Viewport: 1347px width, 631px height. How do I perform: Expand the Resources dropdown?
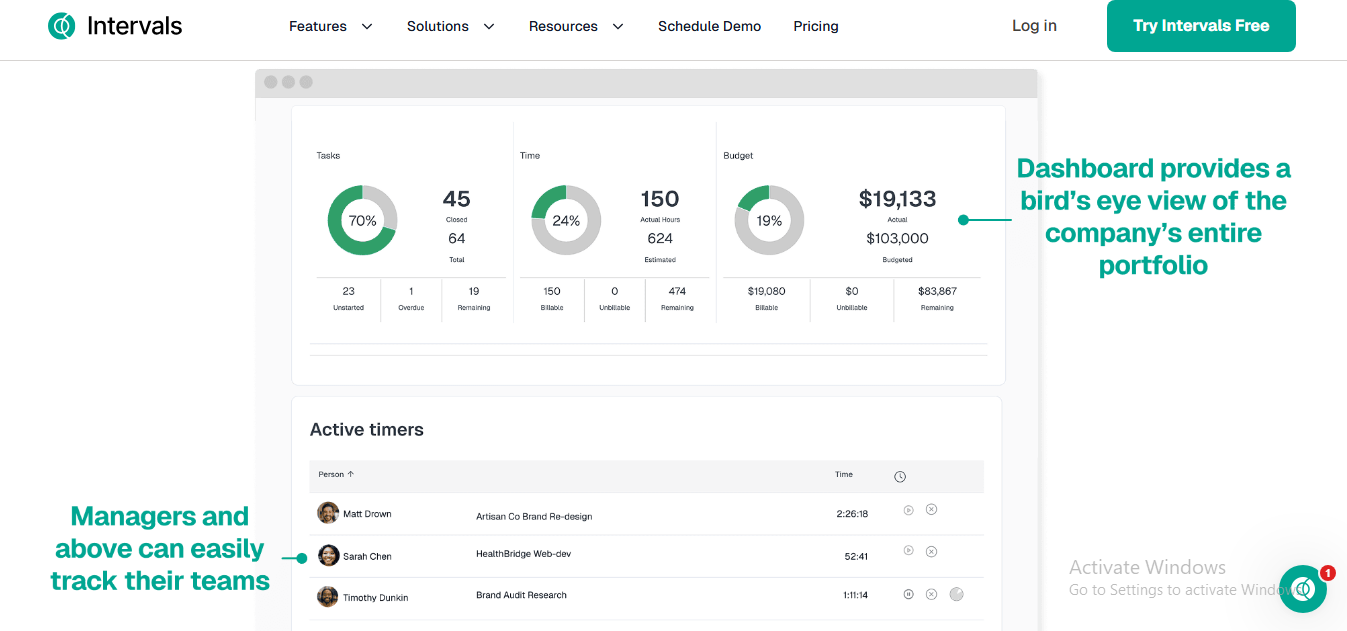pyautogui.click(x=576, y=26)
